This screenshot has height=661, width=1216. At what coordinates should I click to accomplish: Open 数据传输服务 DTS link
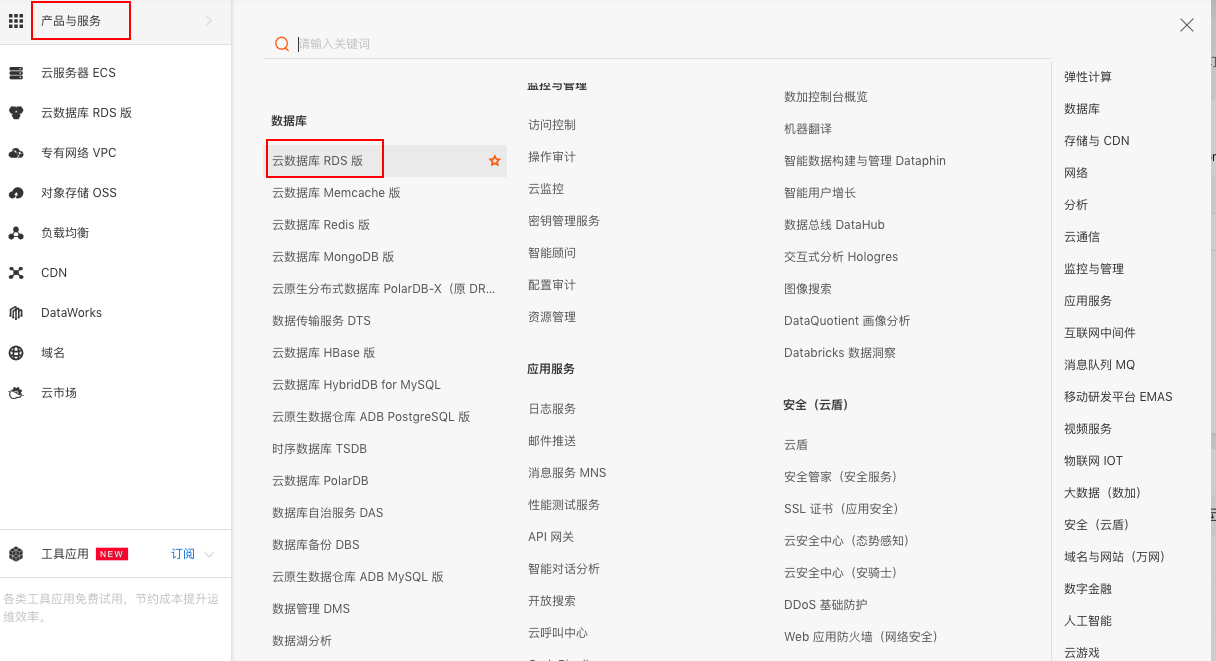pos(321,321)
